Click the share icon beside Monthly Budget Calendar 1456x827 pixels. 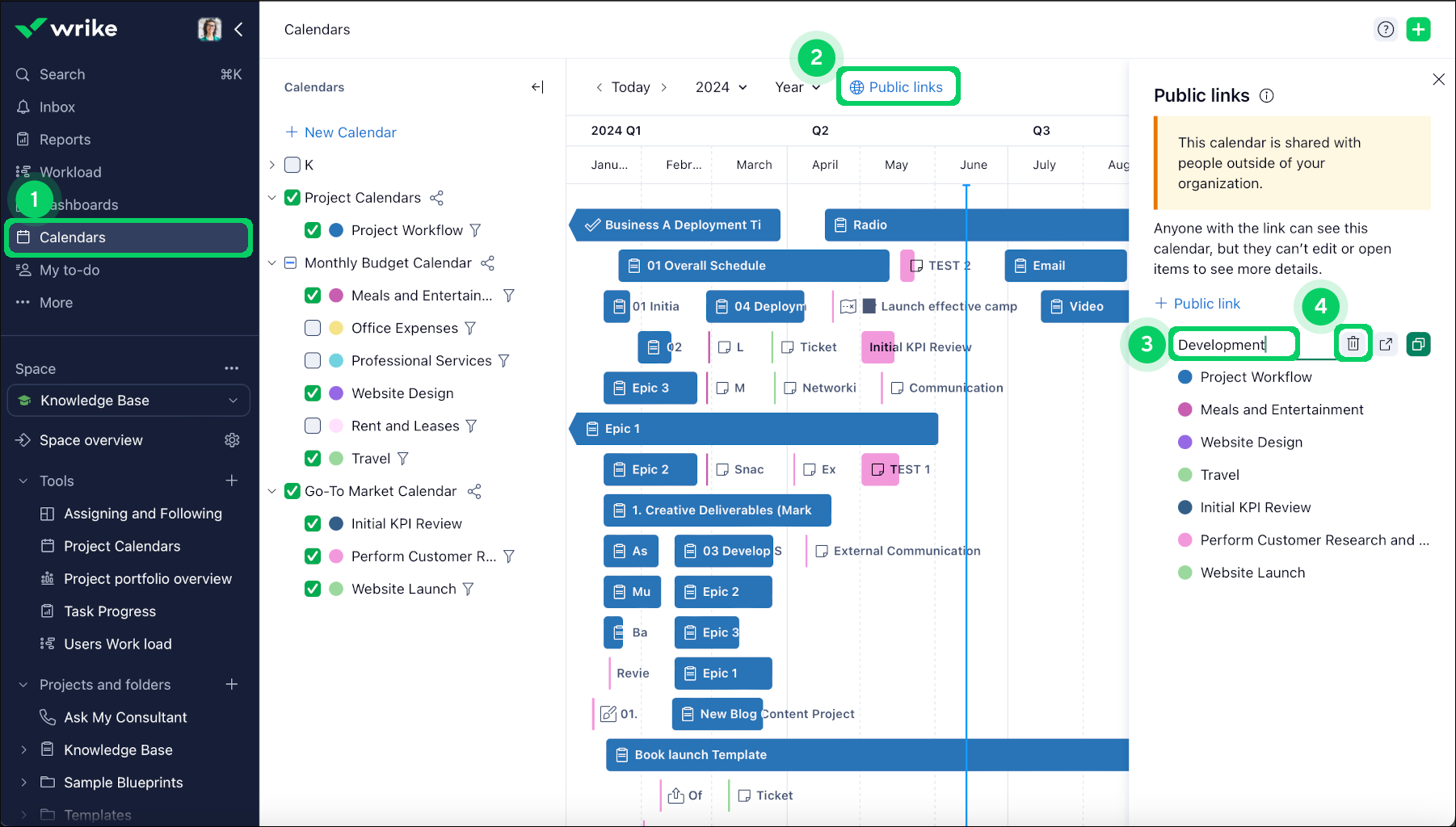488,262
